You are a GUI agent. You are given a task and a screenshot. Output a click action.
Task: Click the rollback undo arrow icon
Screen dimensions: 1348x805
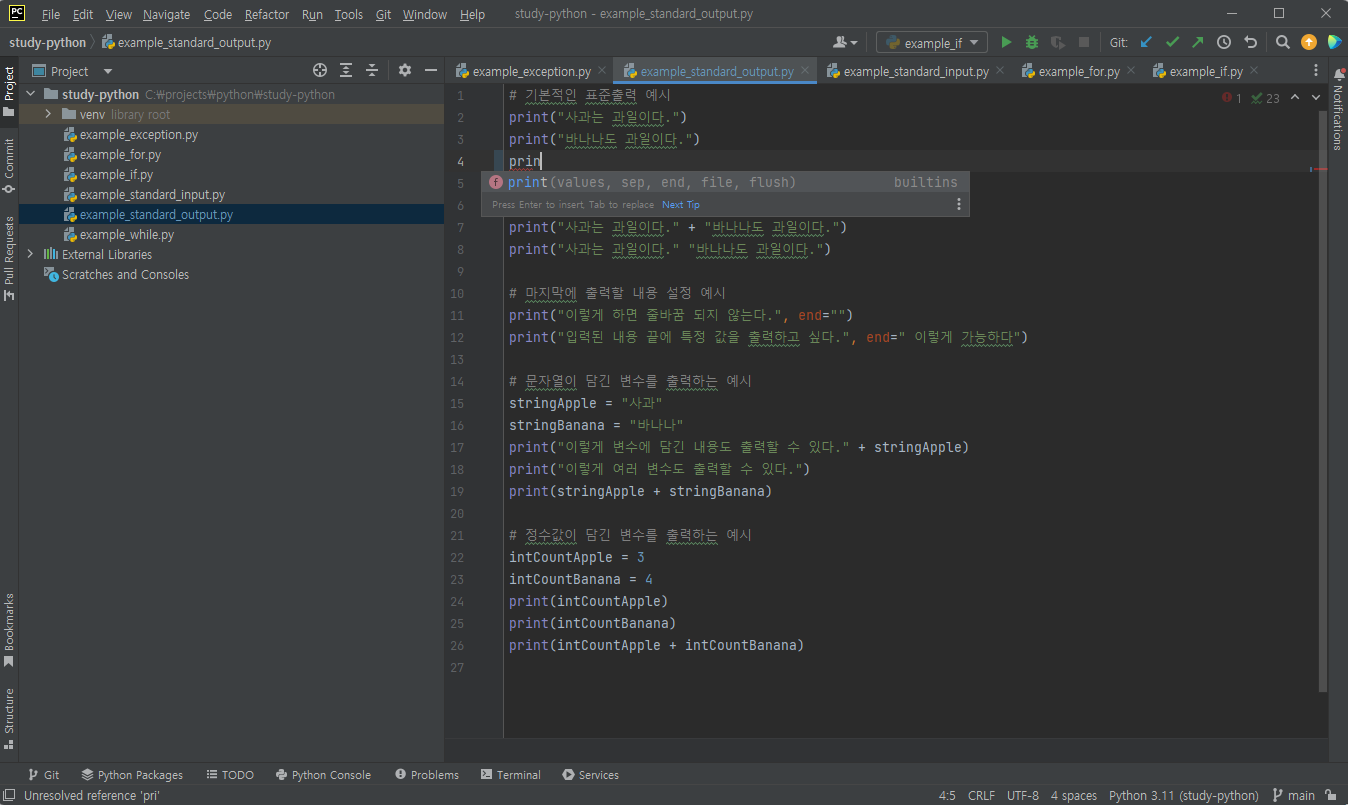1250,42
